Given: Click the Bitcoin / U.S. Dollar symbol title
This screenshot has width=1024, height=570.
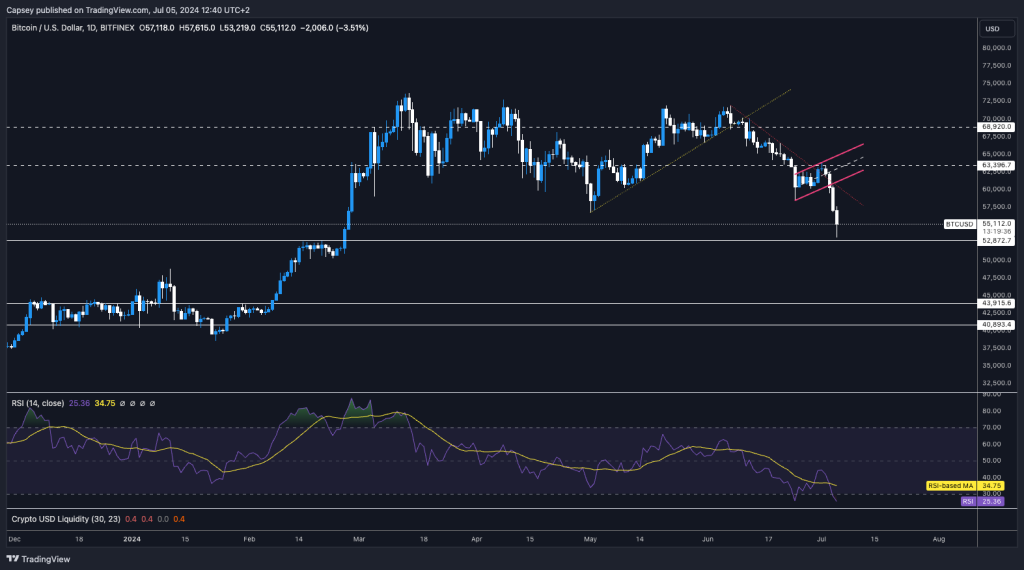Looking at the screenshot, I should click(x=59, y=28).
